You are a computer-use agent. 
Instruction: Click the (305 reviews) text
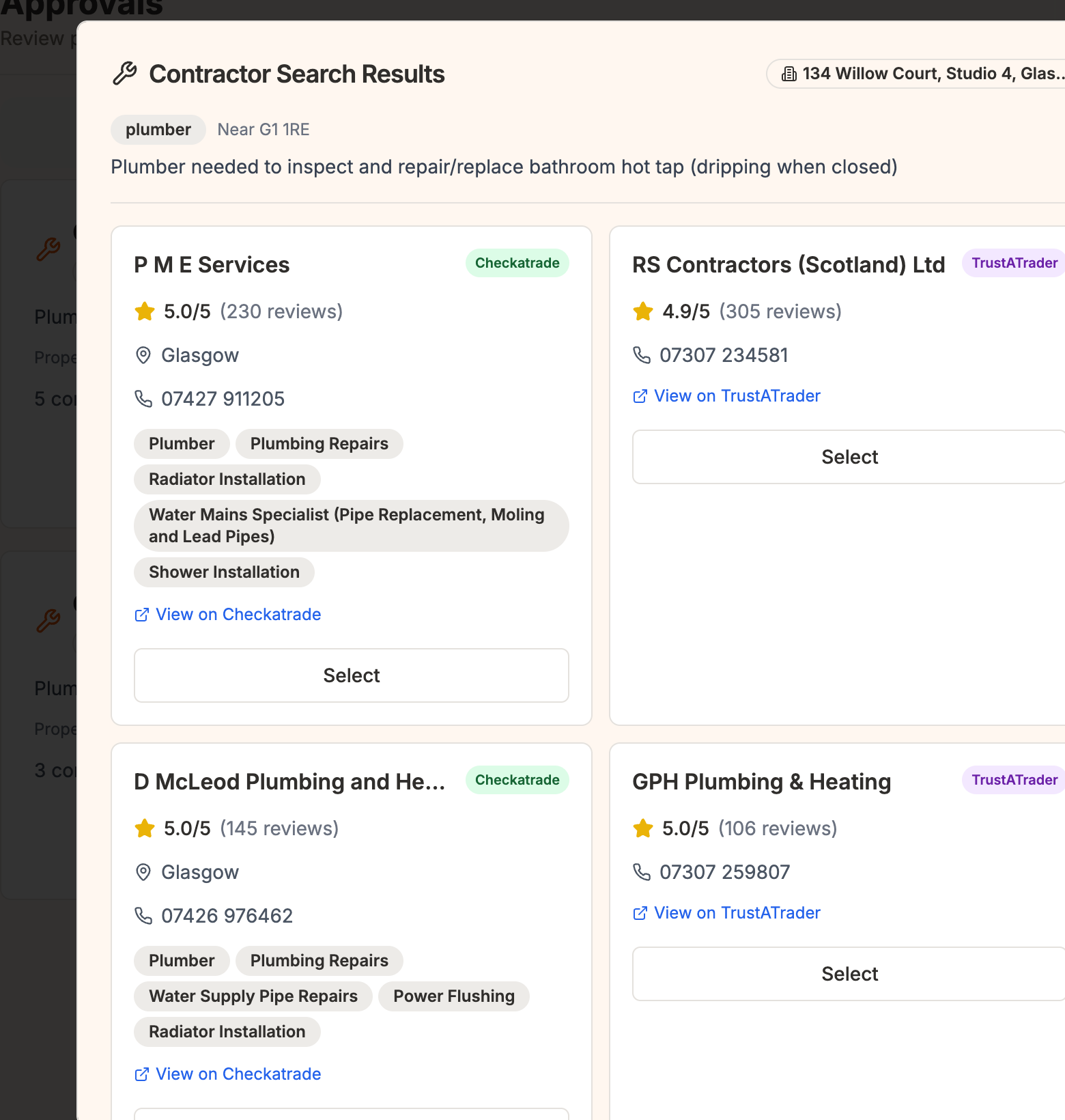click(x=780, y=311)
